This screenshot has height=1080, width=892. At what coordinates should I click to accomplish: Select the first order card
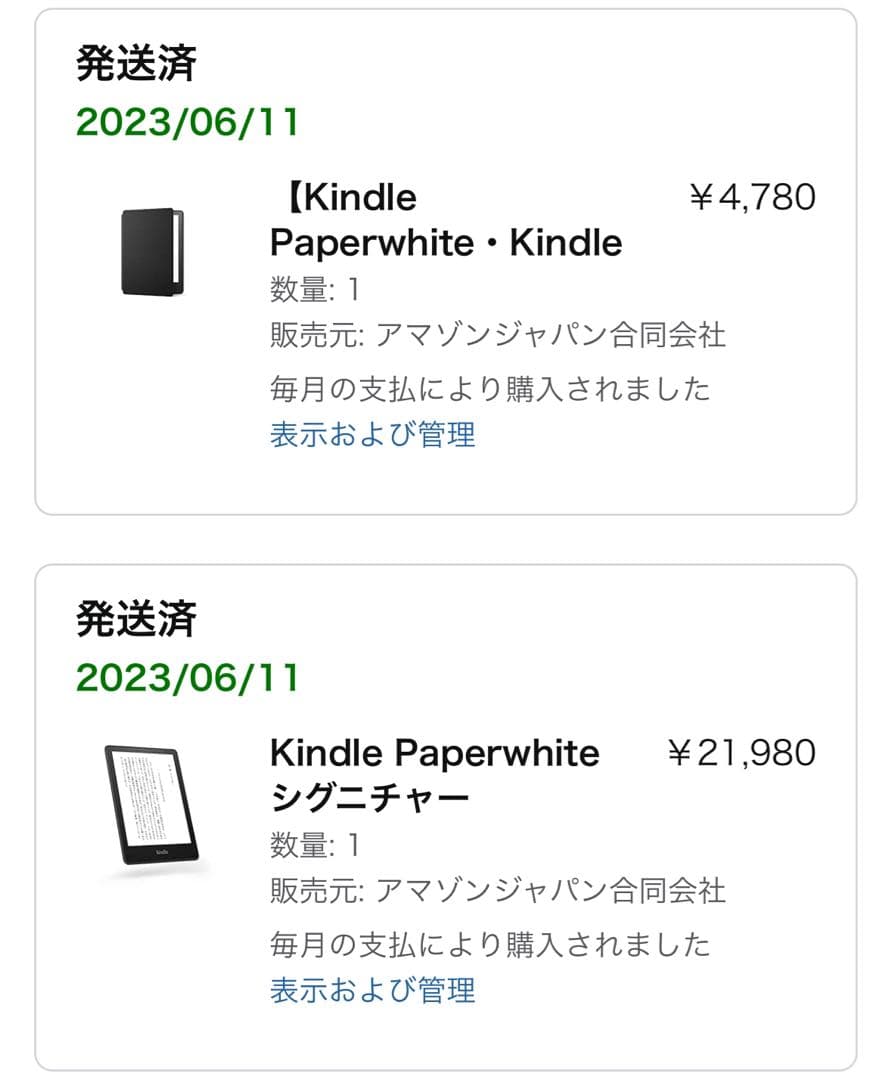[x=446, y=255]
